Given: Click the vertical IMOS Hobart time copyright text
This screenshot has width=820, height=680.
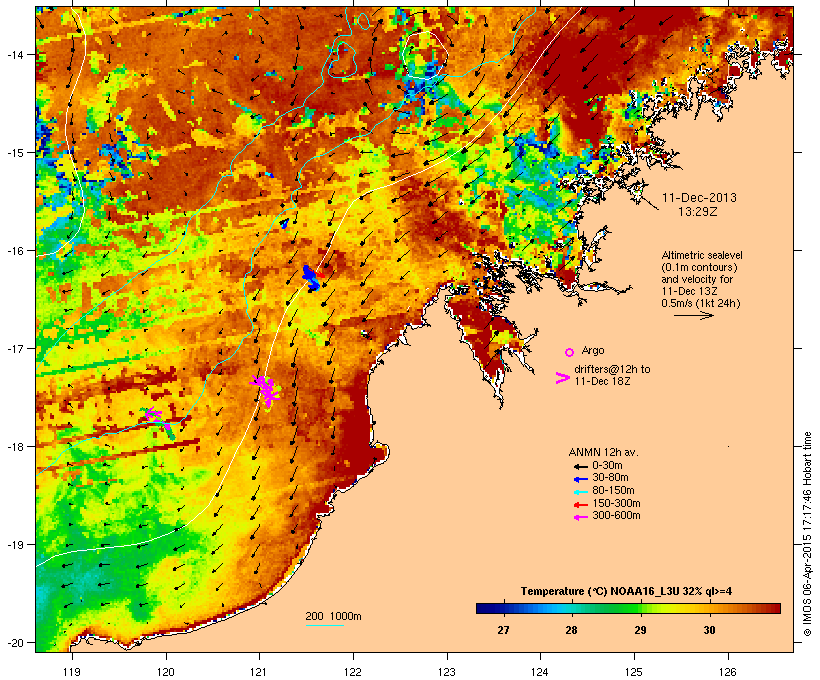Looking at the screenshot, I should tap(807, 534).
